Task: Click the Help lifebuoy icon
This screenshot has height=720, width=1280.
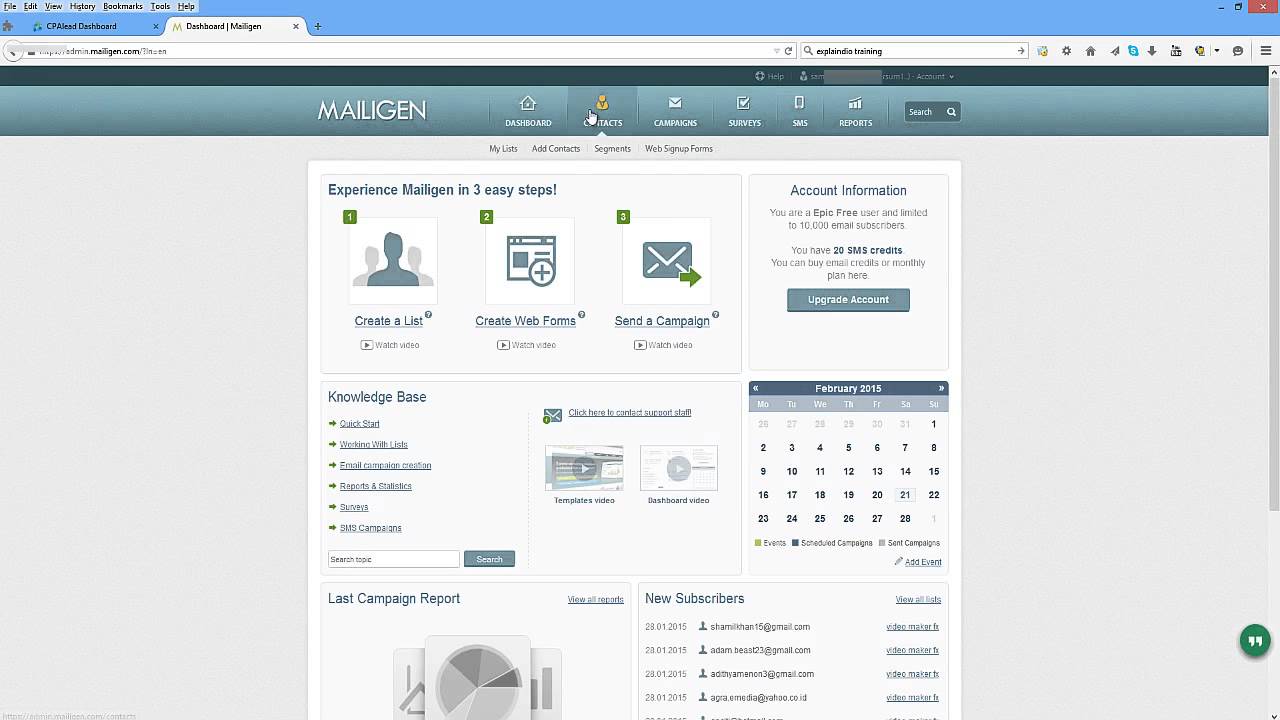Action: point(760,76)
